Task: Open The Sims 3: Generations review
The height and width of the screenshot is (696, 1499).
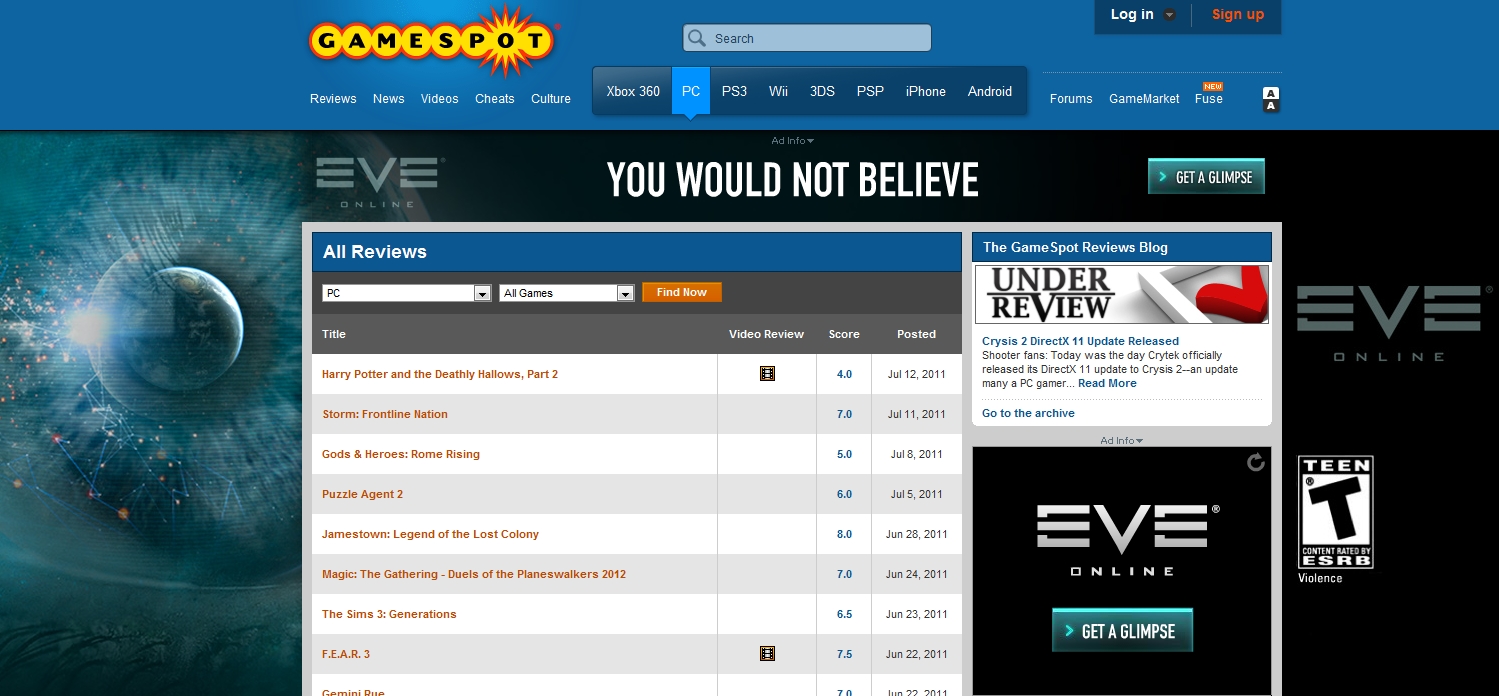Action: [389, 614]
